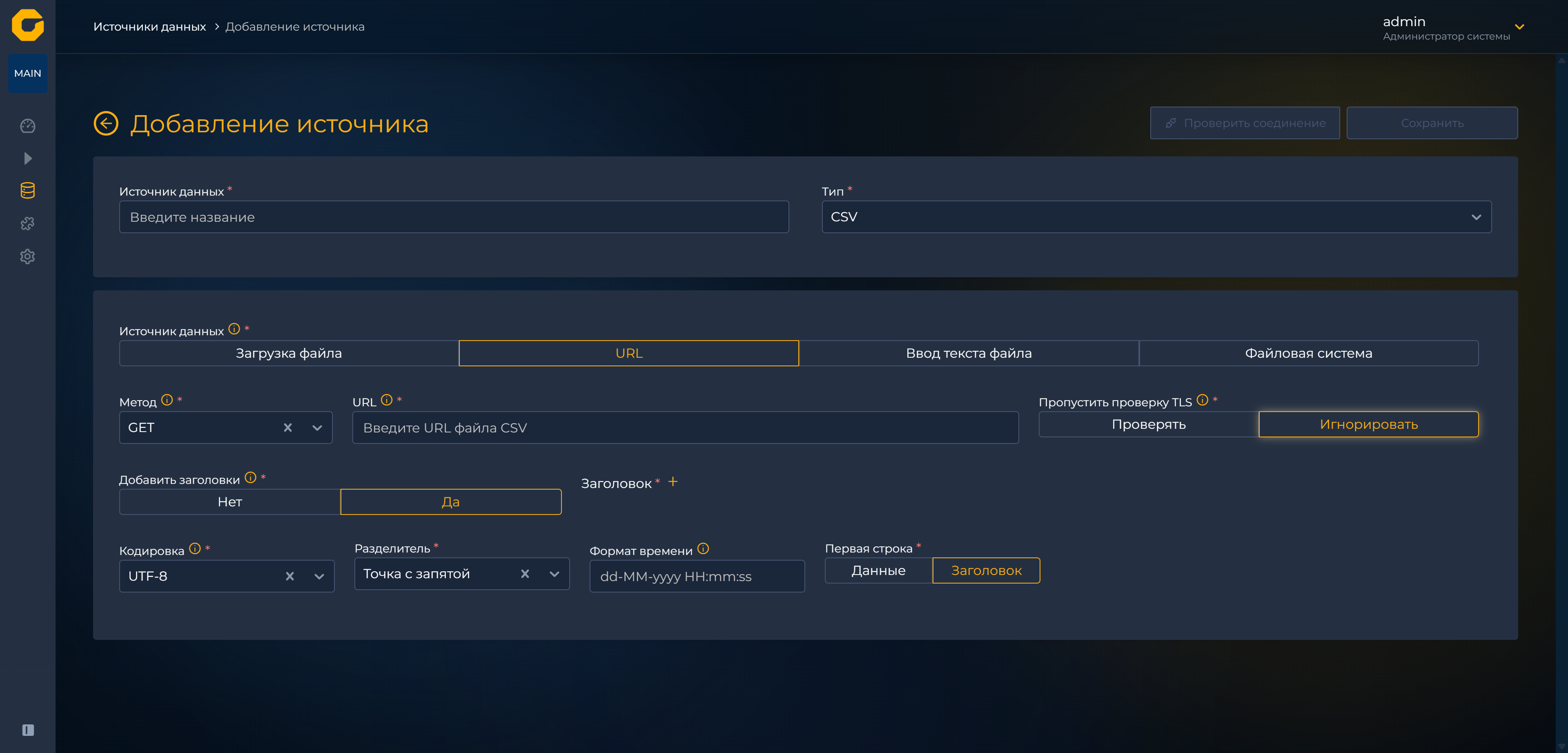Viewport: 1568px width, 753px height.
Task: Click the page vertical scrollbar
Action: click(x=1561, y=403)
